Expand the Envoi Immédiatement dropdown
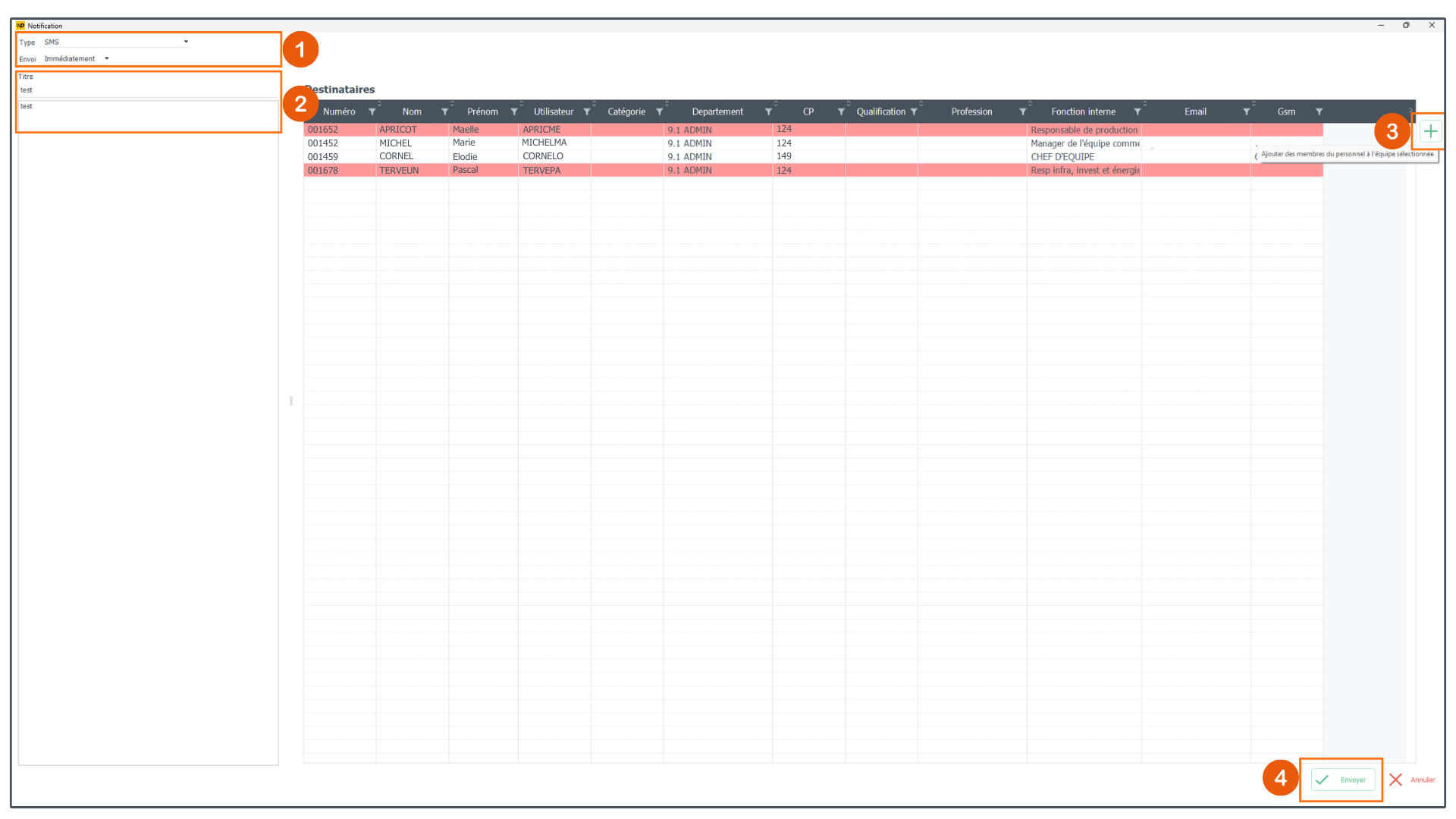The width and height of the screenshot is (1456, 819). click(107, 59)
